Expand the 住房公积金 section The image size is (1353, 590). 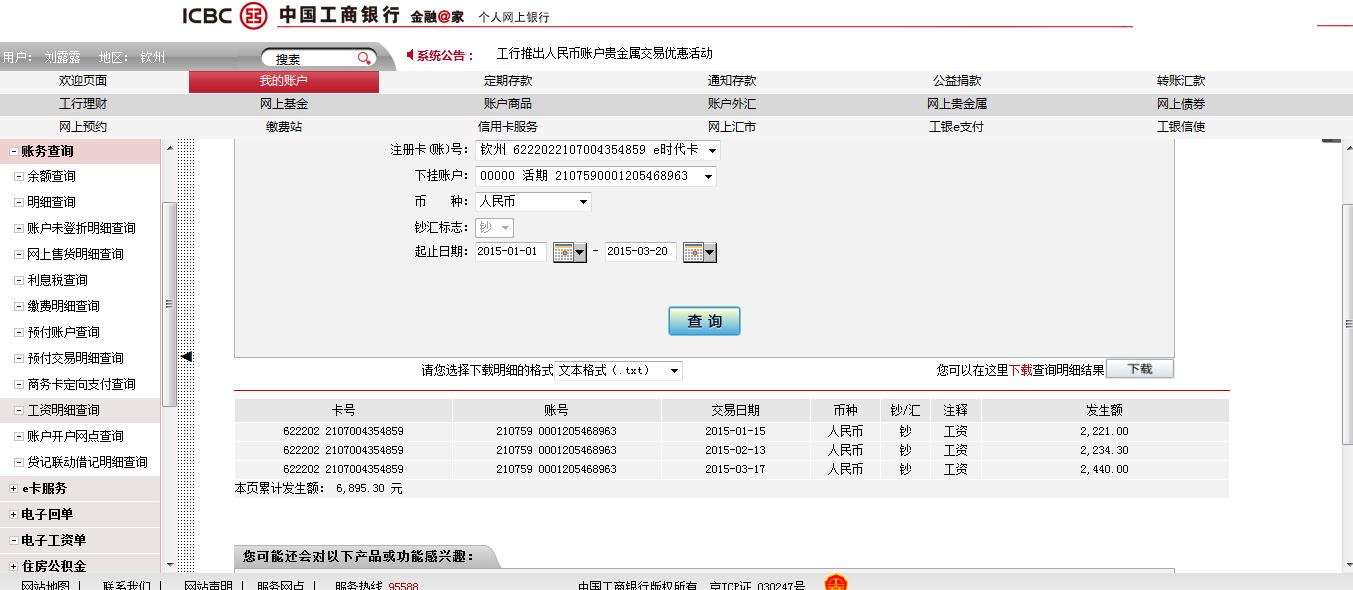coord(13,567)
